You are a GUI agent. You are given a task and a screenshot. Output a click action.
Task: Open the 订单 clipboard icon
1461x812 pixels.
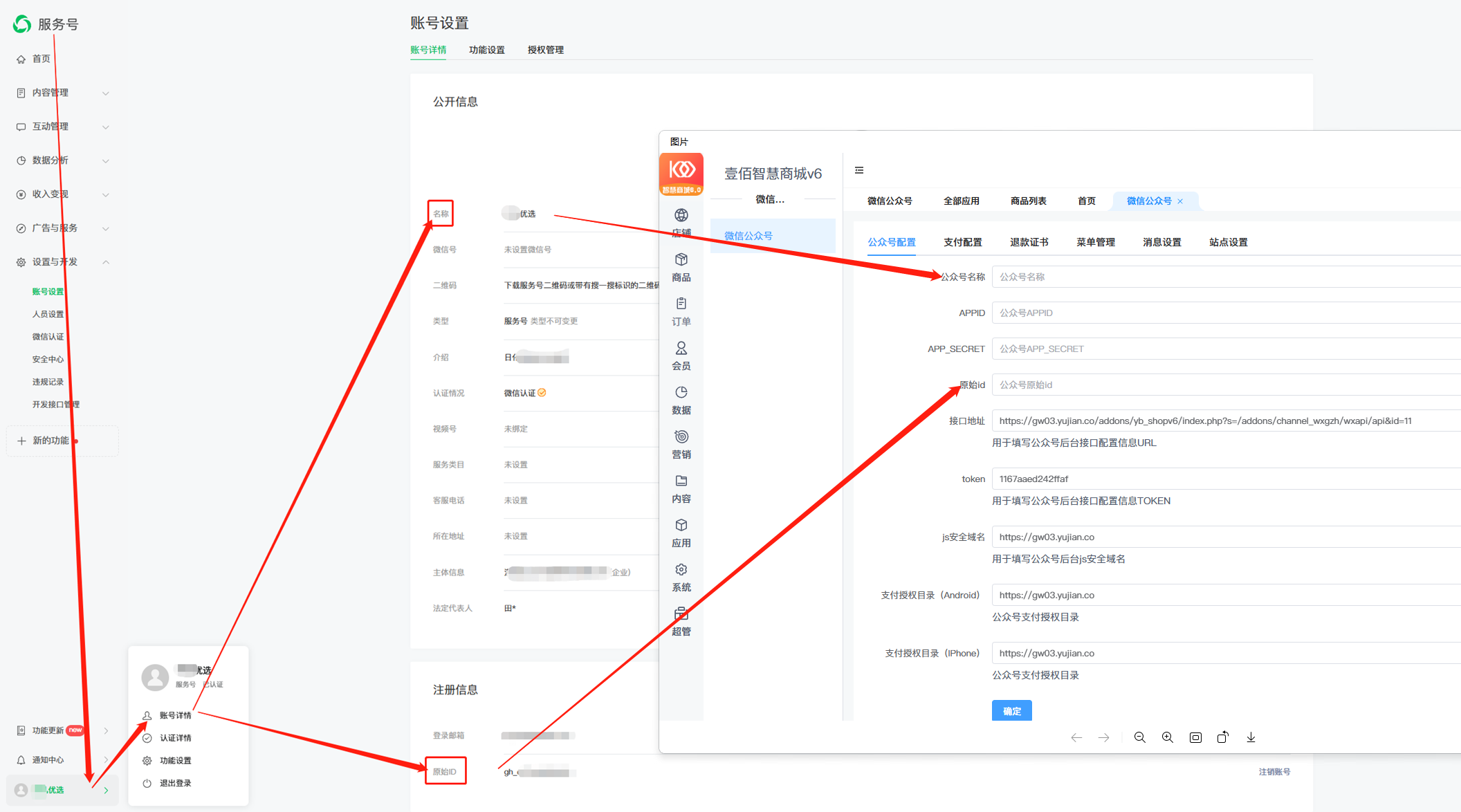pos(681,304)
